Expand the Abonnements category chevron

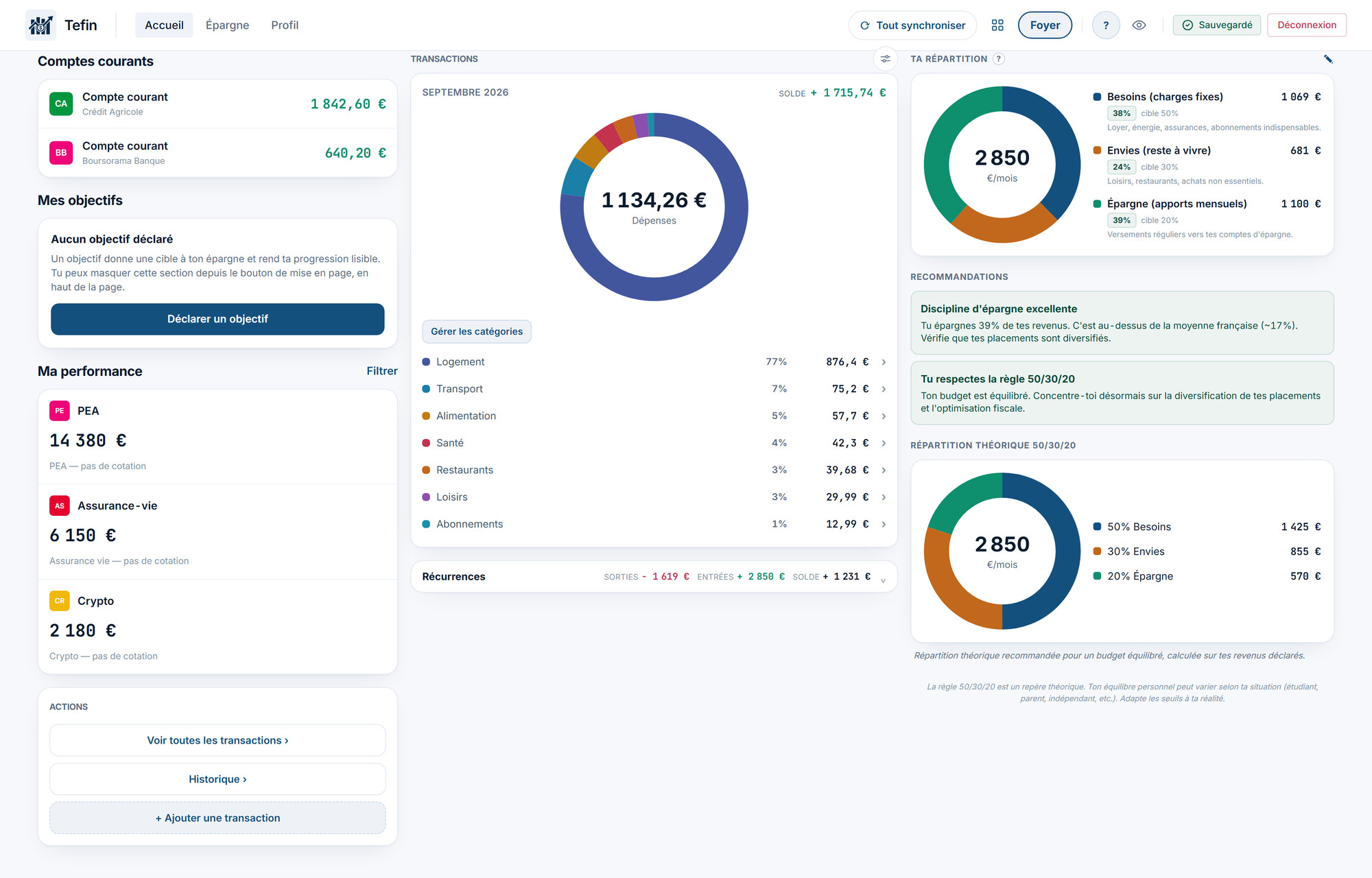point(884,524)
